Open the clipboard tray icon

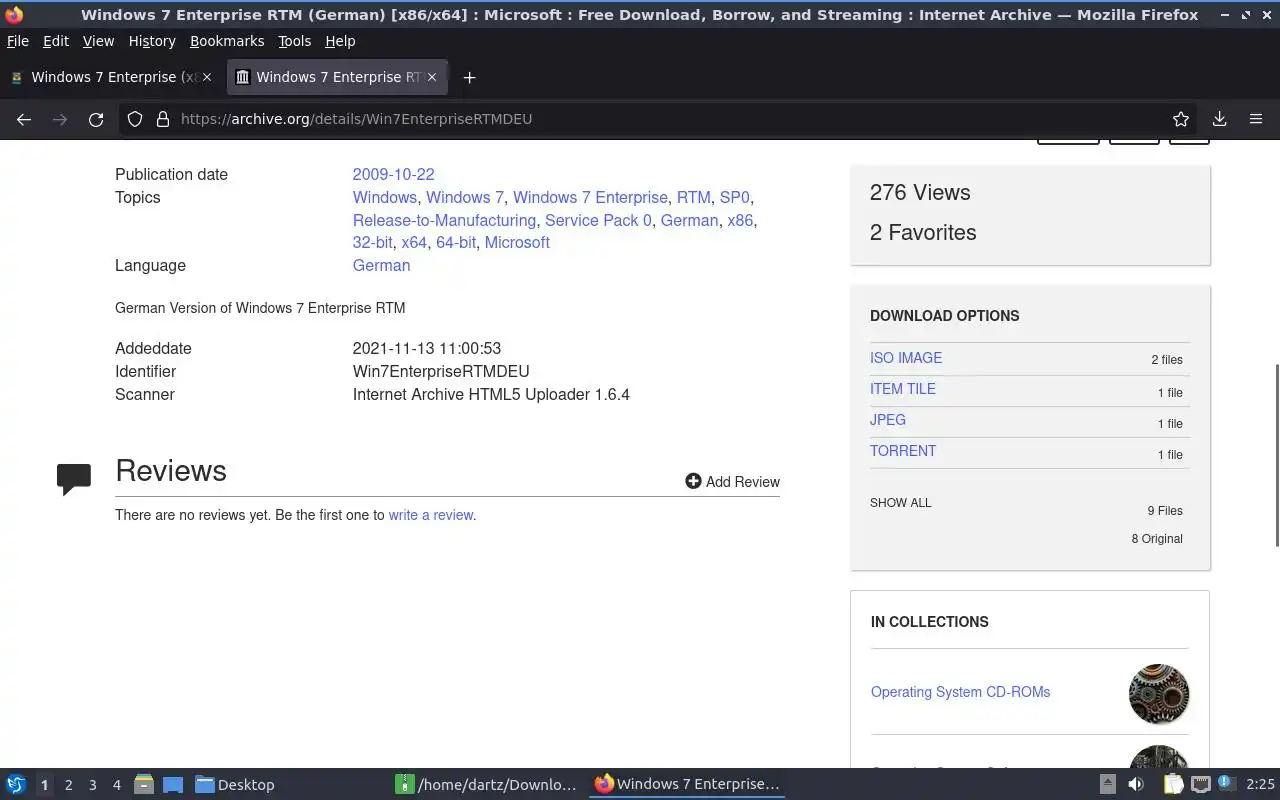point(1173,784)
